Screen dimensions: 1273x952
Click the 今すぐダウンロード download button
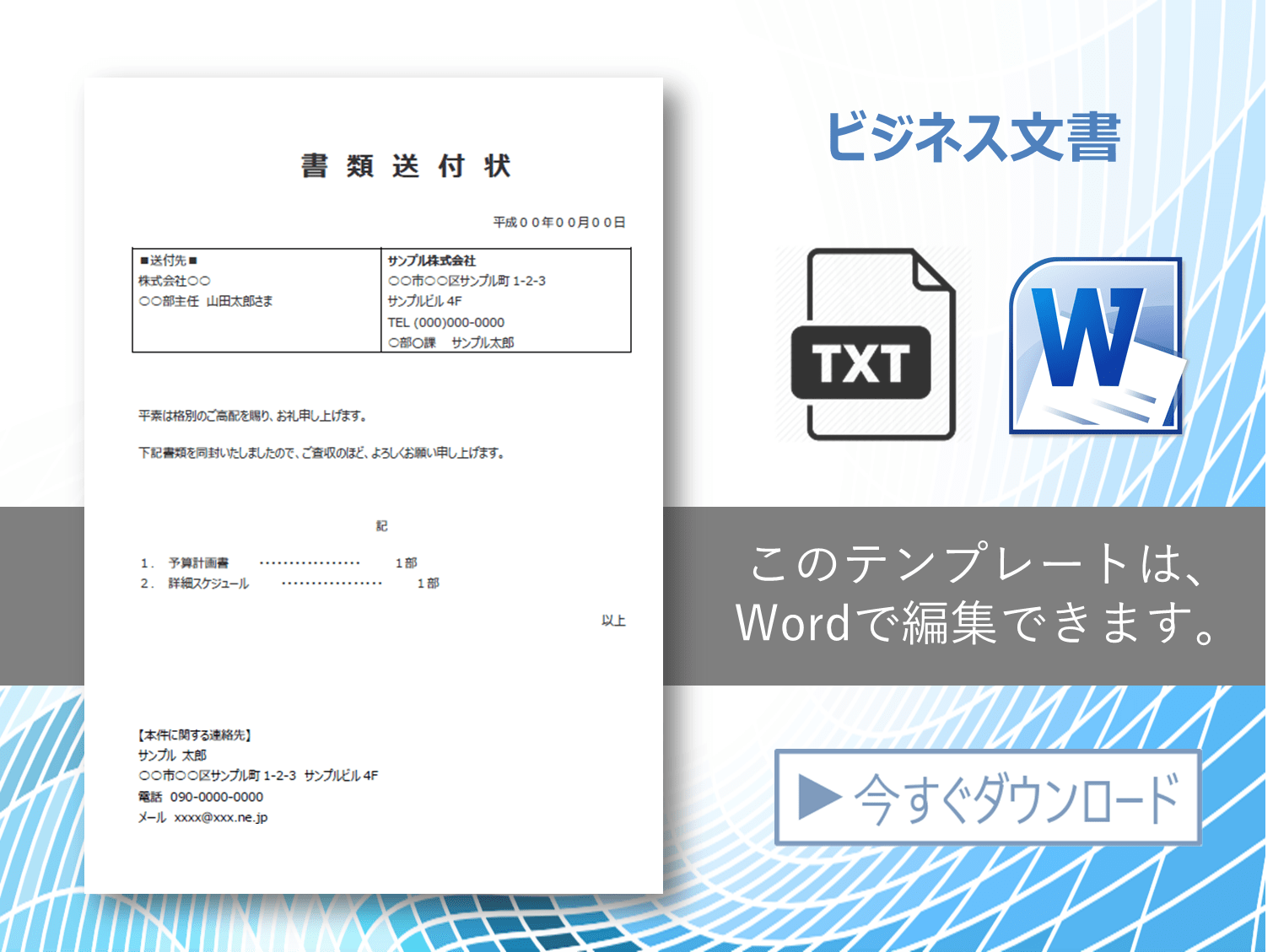tap(988, 797)
